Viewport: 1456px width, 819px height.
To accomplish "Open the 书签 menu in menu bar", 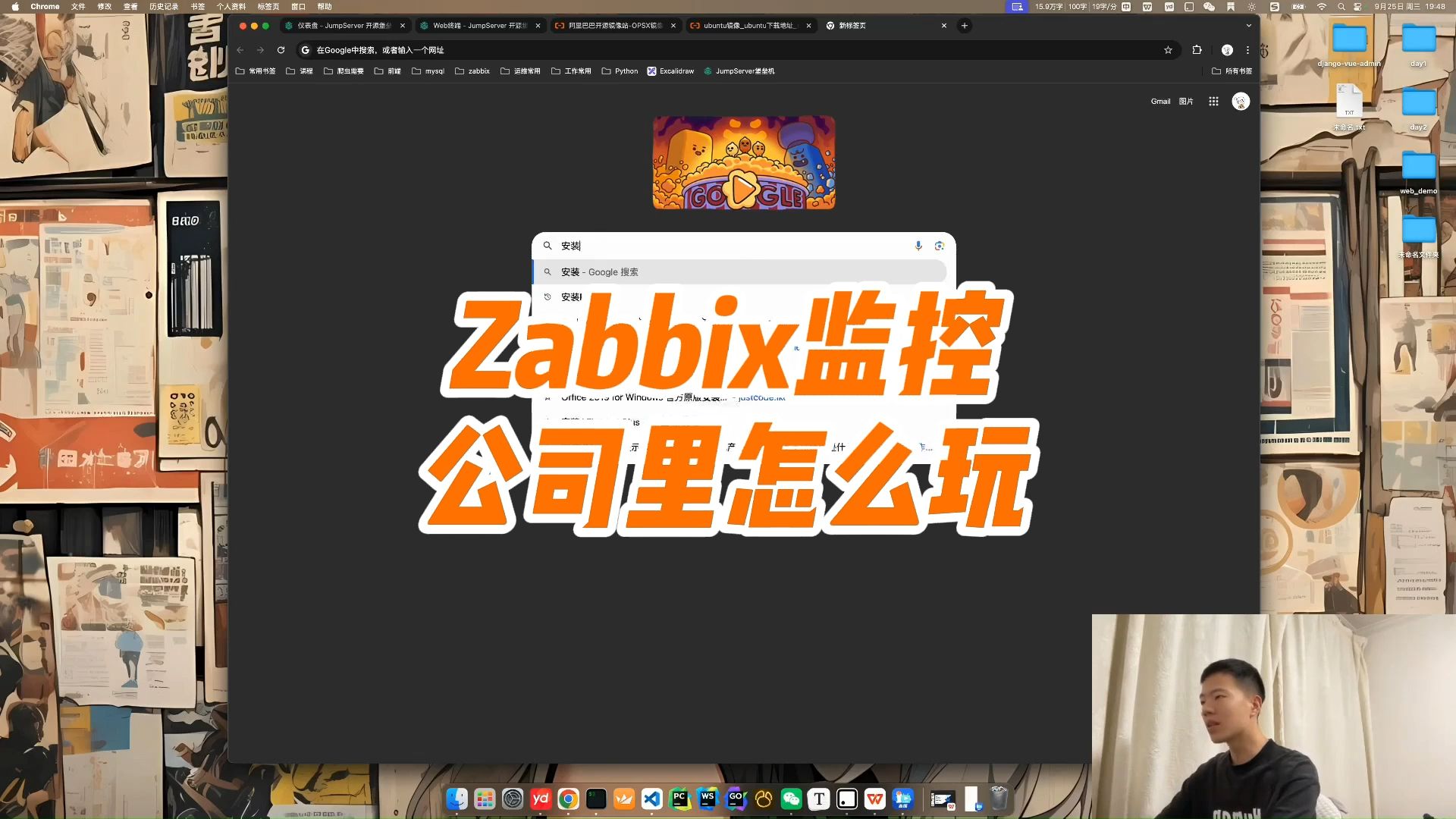I will tap(198, 7).
